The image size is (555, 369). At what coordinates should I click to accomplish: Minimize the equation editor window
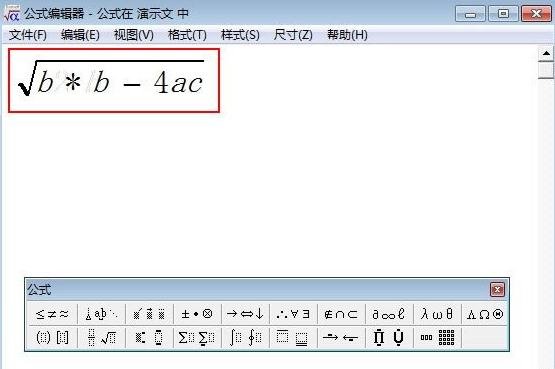point(470,14)
